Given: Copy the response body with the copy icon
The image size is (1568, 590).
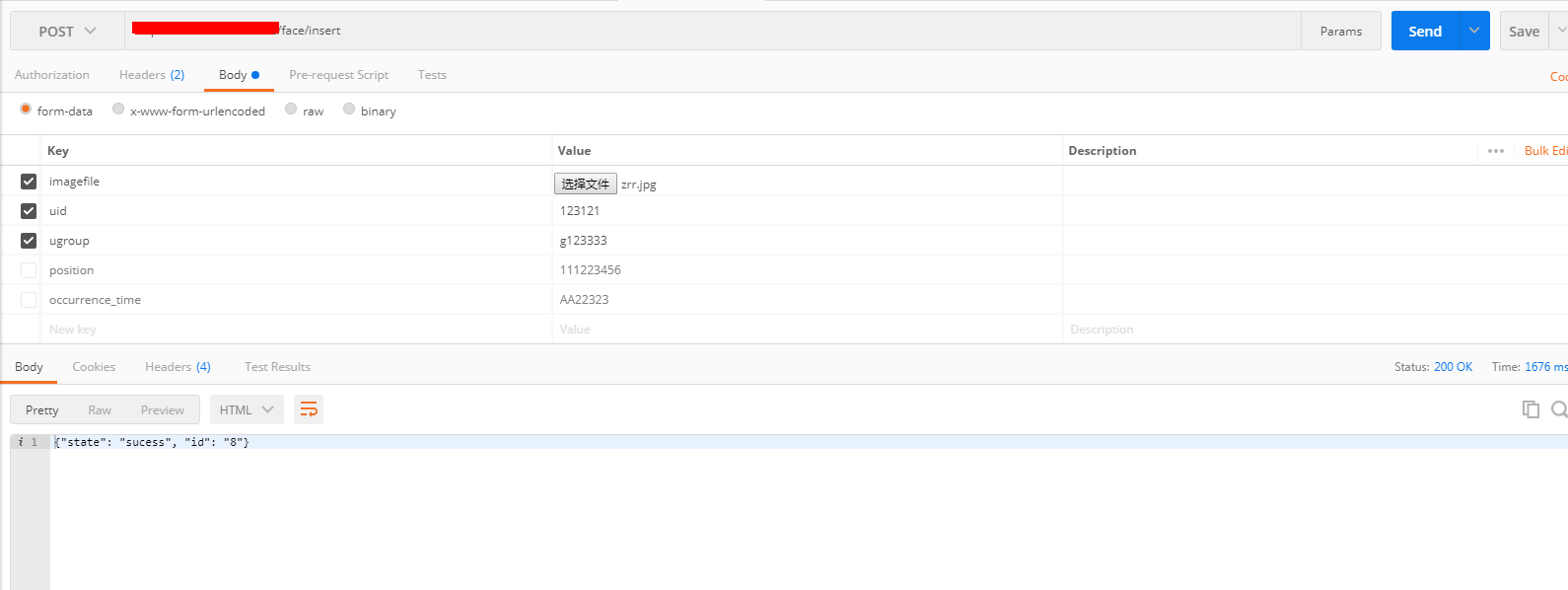Looking at the screenshot, I should (x=1531, y=409).
